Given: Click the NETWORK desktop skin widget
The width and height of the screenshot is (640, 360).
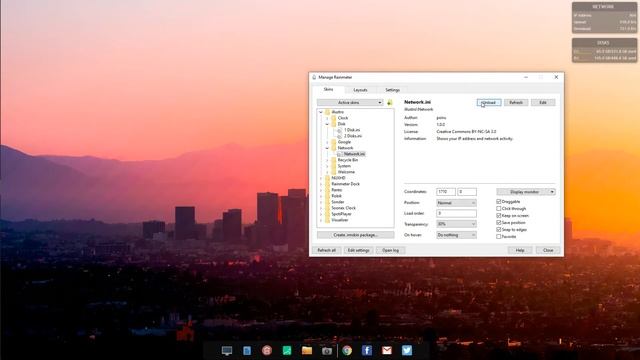Looking at the screenshot, I should click(604, 18).
